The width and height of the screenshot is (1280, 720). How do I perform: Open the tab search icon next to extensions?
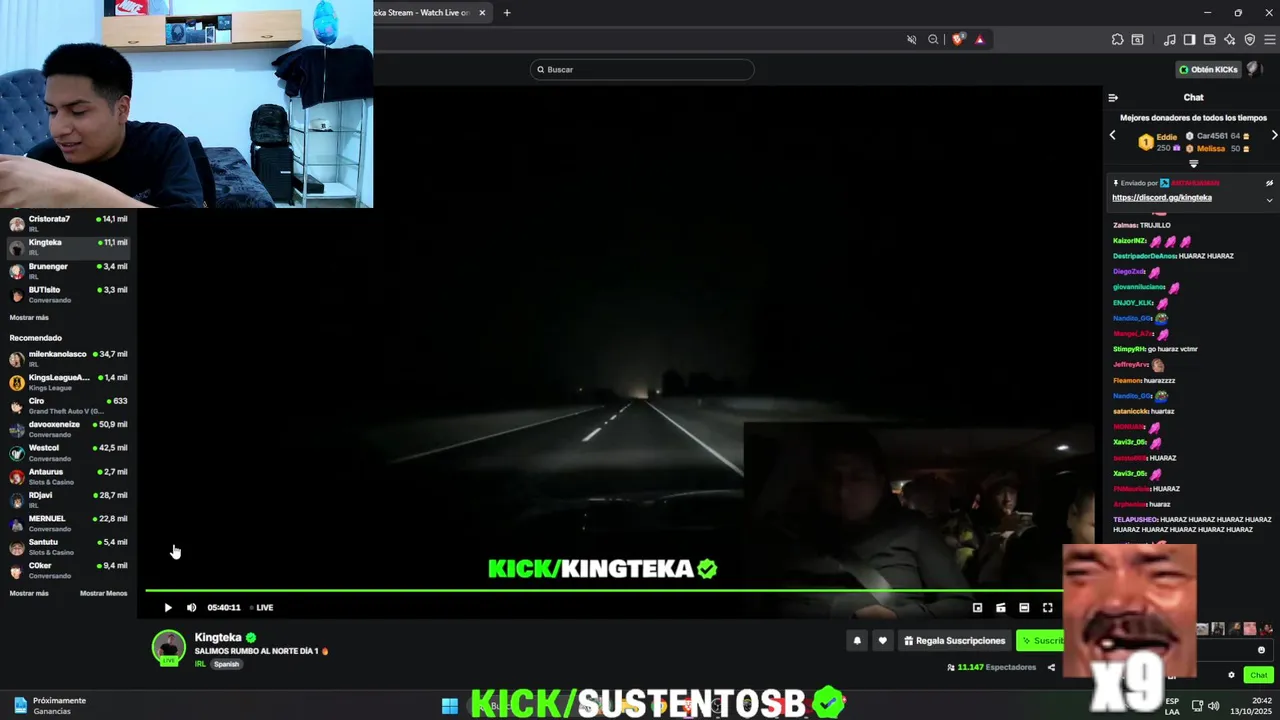point(1137,40)
